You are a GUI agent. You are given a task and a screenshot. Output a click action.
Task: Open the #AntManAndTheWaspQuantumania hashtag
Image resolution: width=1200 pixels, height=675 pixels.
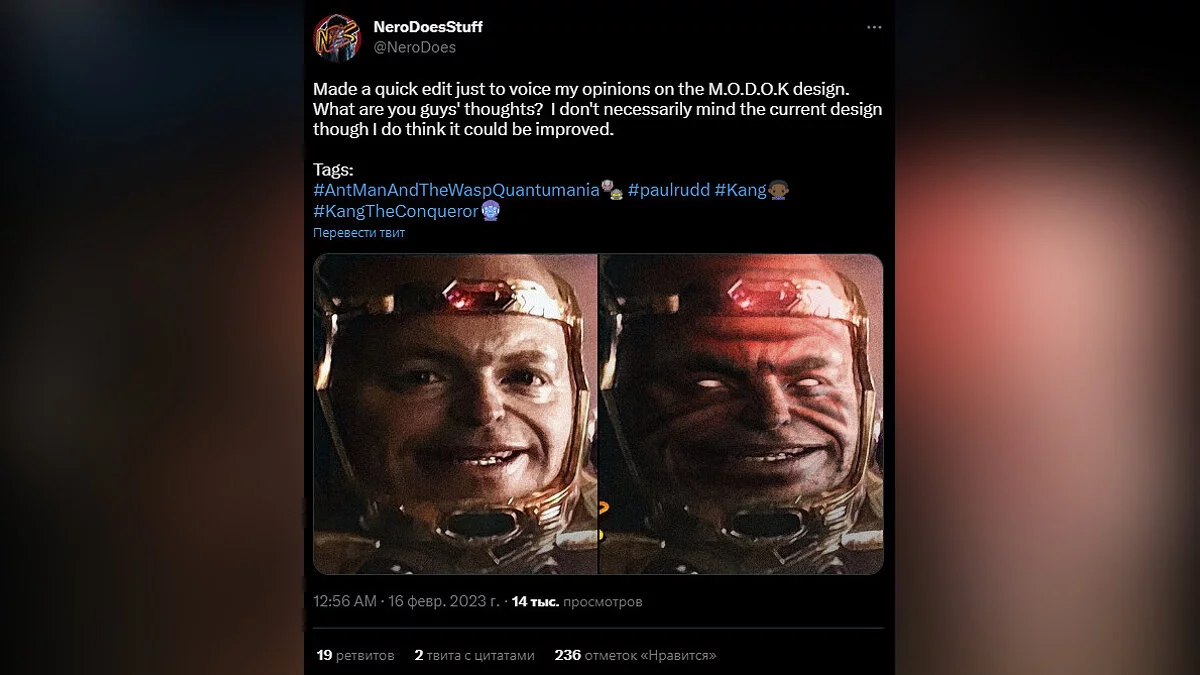456,190
